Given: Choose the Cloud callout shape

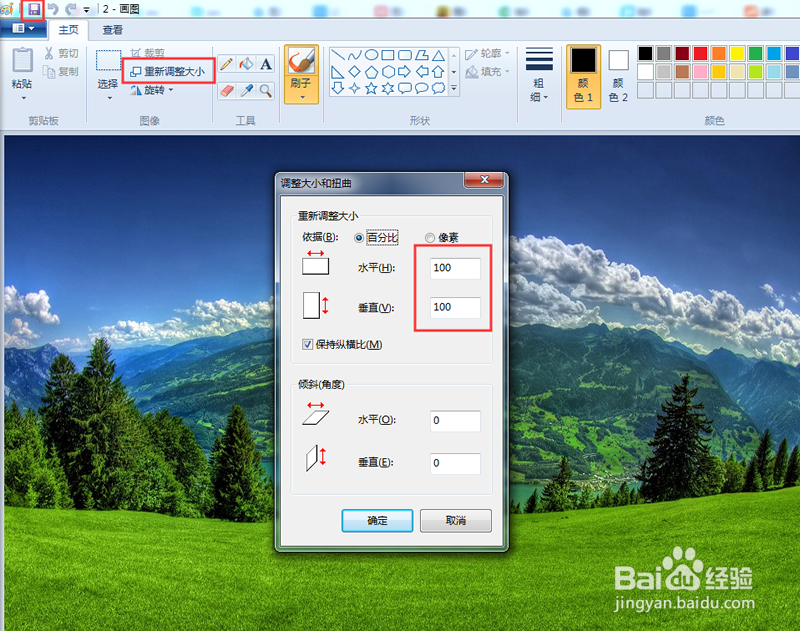Looking at the screenshot, I should (x=438, y=89).
